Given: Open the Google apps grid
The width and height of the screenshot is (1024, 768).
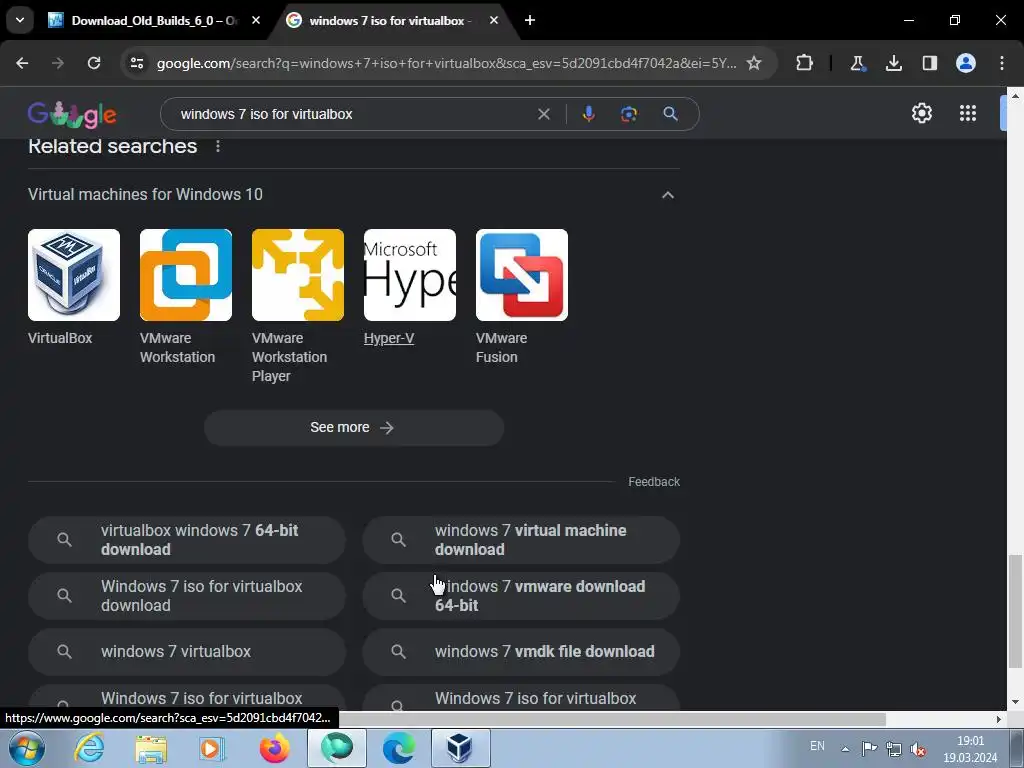Looking at the screenshot, I should (968, 114).
